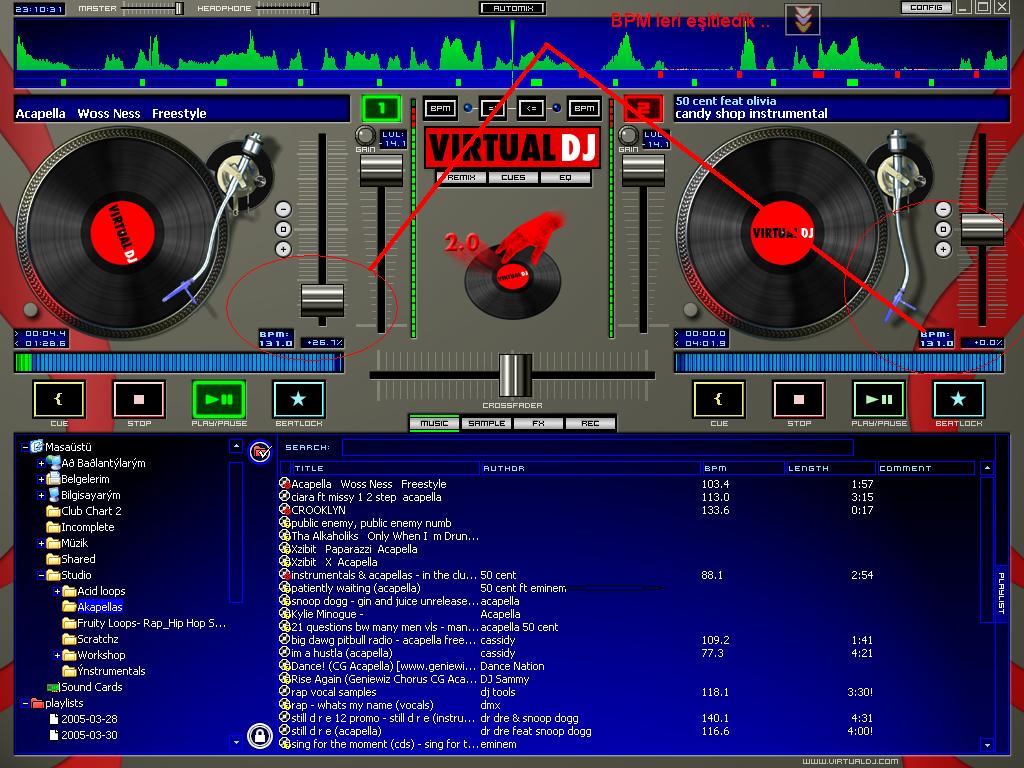Click deck 1 pitch minus button
This screenshot has width=1024, height=768.
coord(283,209)
